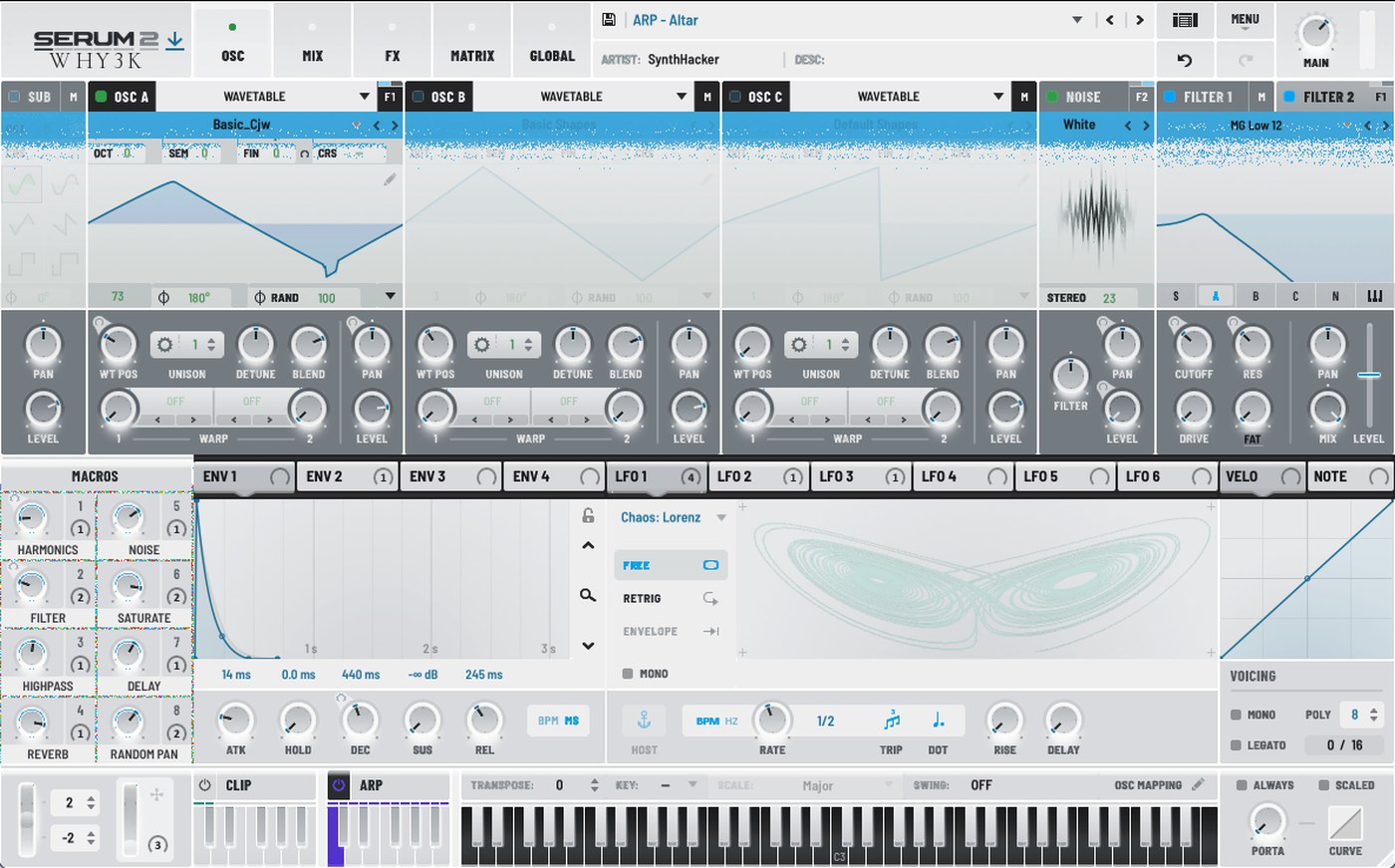Toggle OSC A enable switch
The height and width of the screenshot is (868, 1395).
point(101,97)
